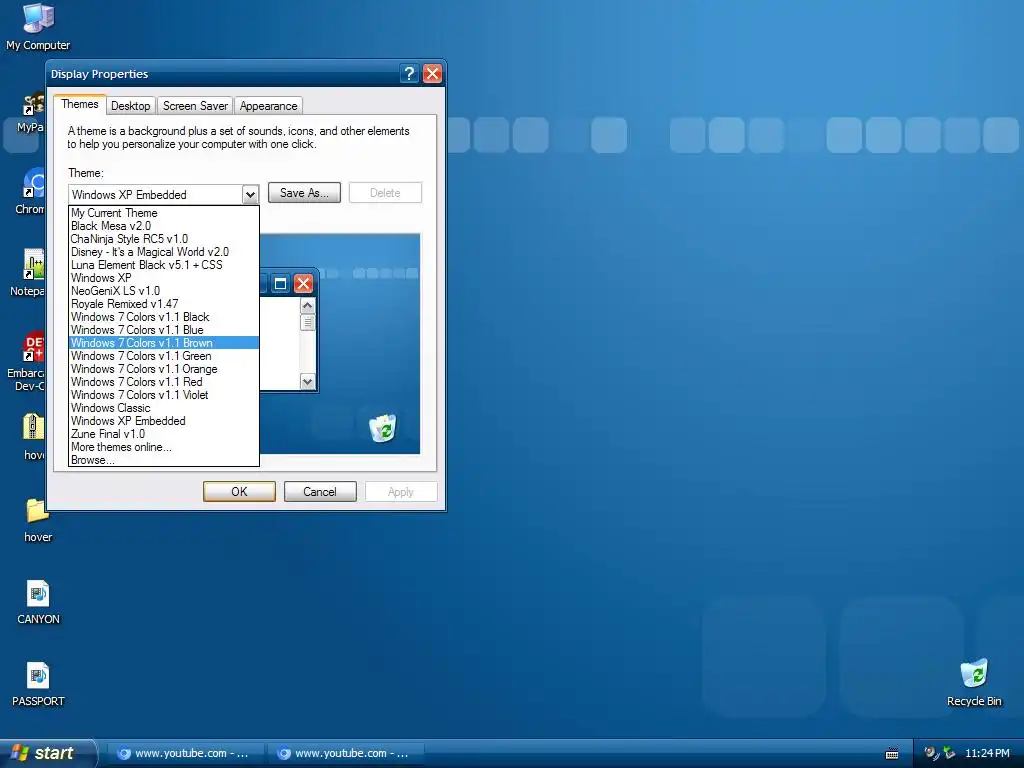Viewport: 1024px width, 768px height.
Task: Click the first system tray notification icon
Action: click(931, 753)
